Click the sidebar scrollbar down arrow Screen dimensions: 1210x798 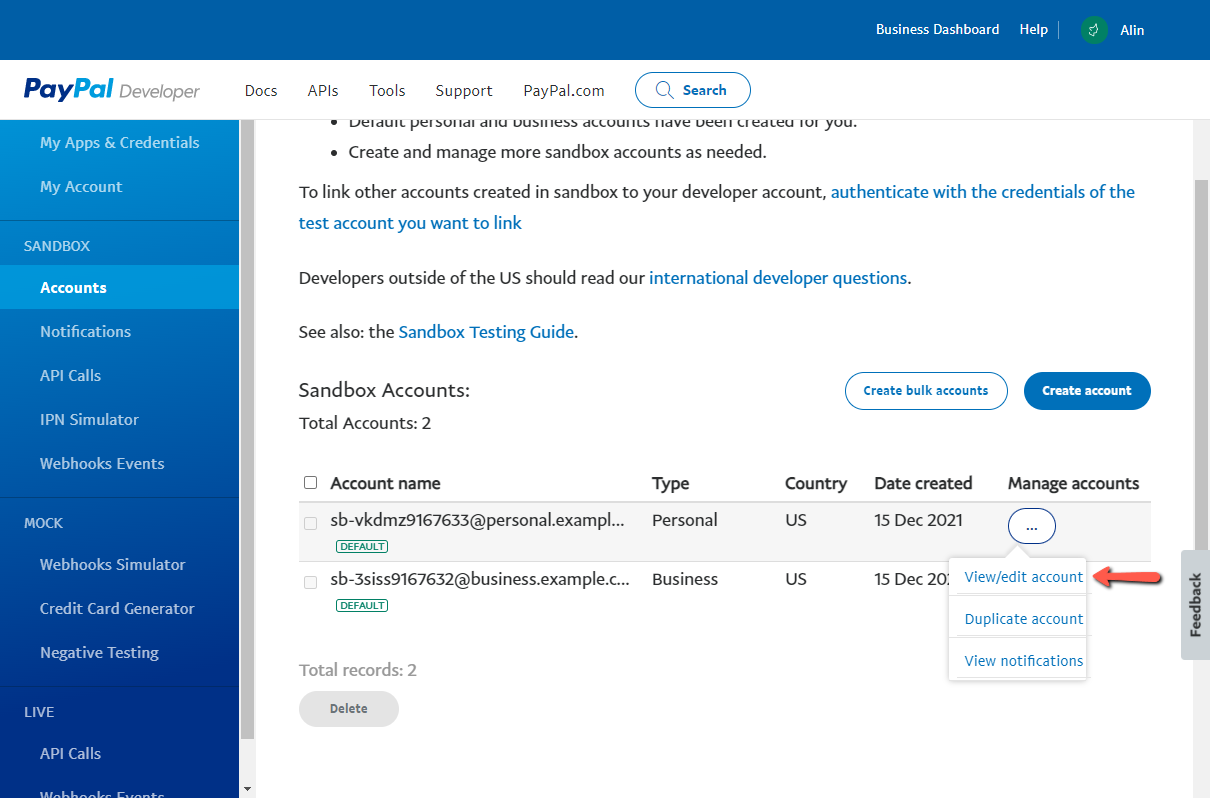point(247,789)
